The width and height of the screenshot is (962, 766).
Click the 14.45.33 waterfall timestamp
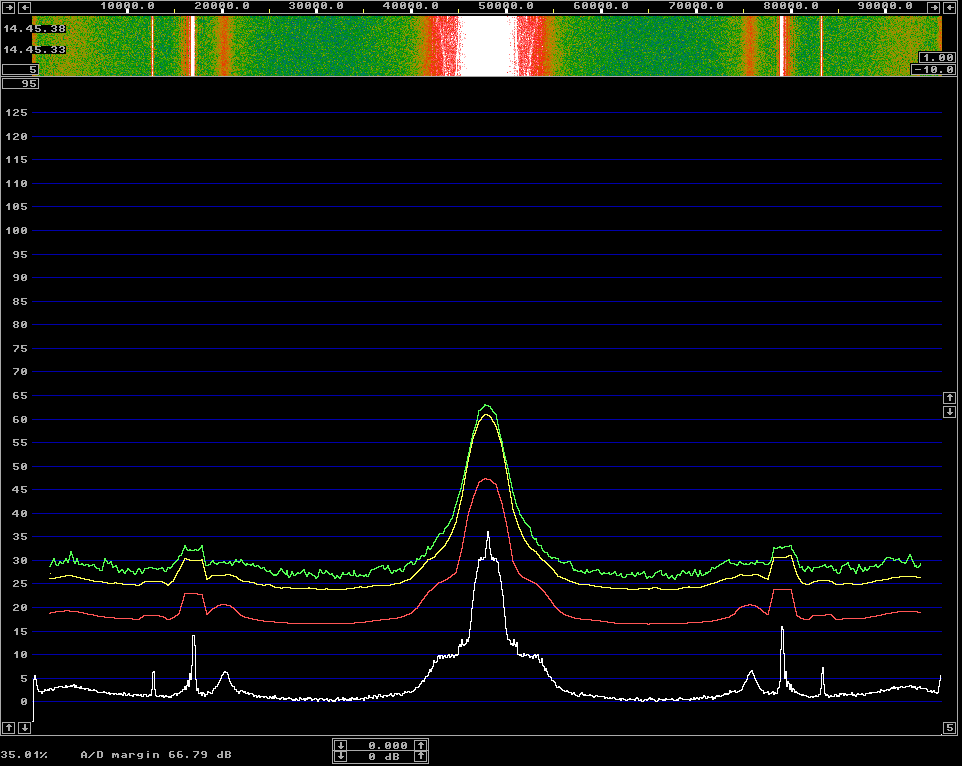[x=34, y=50]
